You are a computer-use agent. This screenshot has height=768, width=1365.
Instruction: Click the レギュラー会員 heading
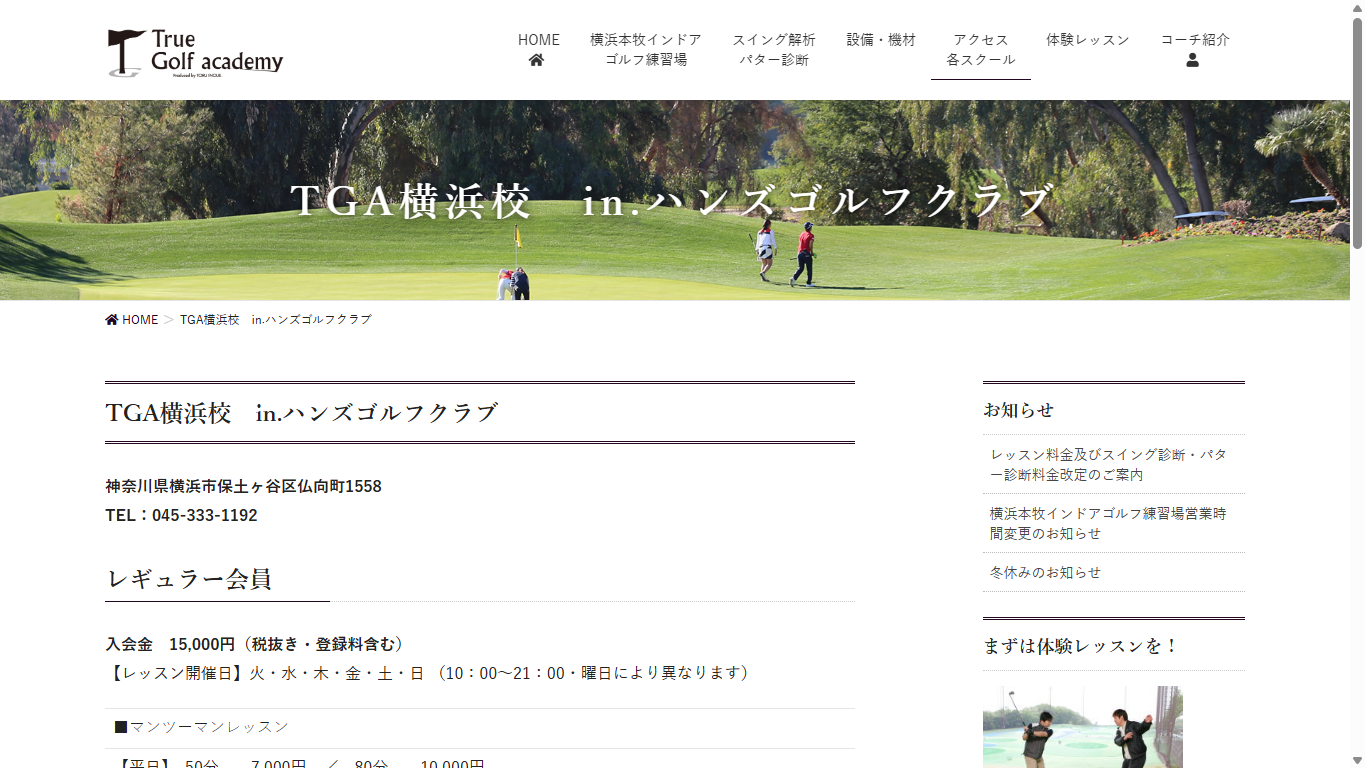(188, 579)
